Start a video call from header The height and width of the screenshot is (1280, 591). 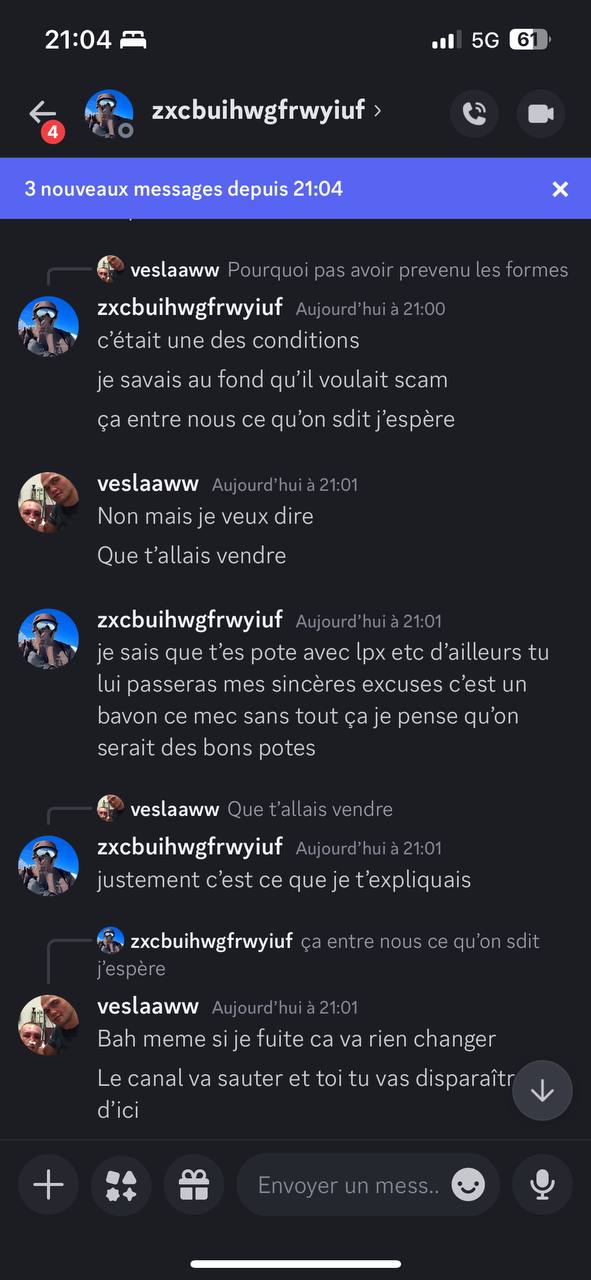pos(541,113)
